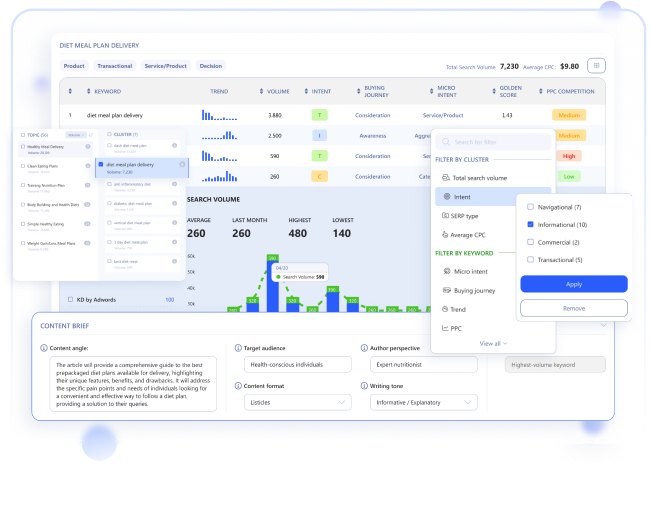
Task: Expand View all filters
Action: [493, 343]
